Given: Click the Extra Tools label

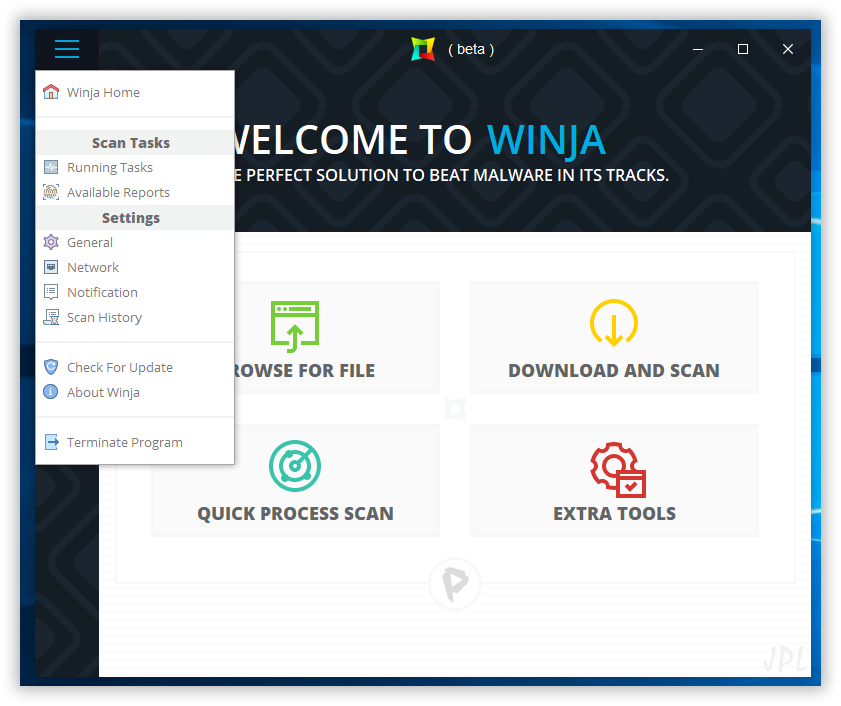Looking at the screenshot, I should [615, 514].
